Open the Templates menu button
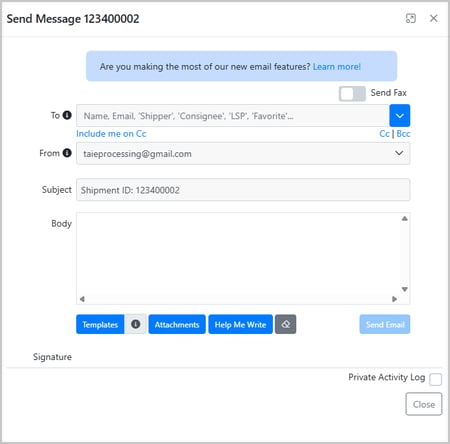450x444 pixels. [100, 324]
